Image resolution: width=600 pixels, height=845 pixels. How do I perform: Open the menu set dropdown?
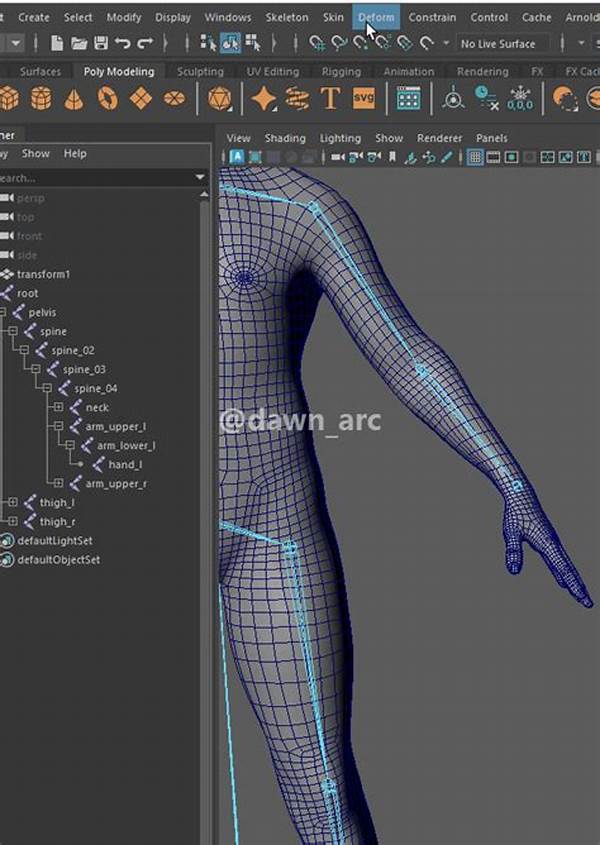[x=17, y=43]
